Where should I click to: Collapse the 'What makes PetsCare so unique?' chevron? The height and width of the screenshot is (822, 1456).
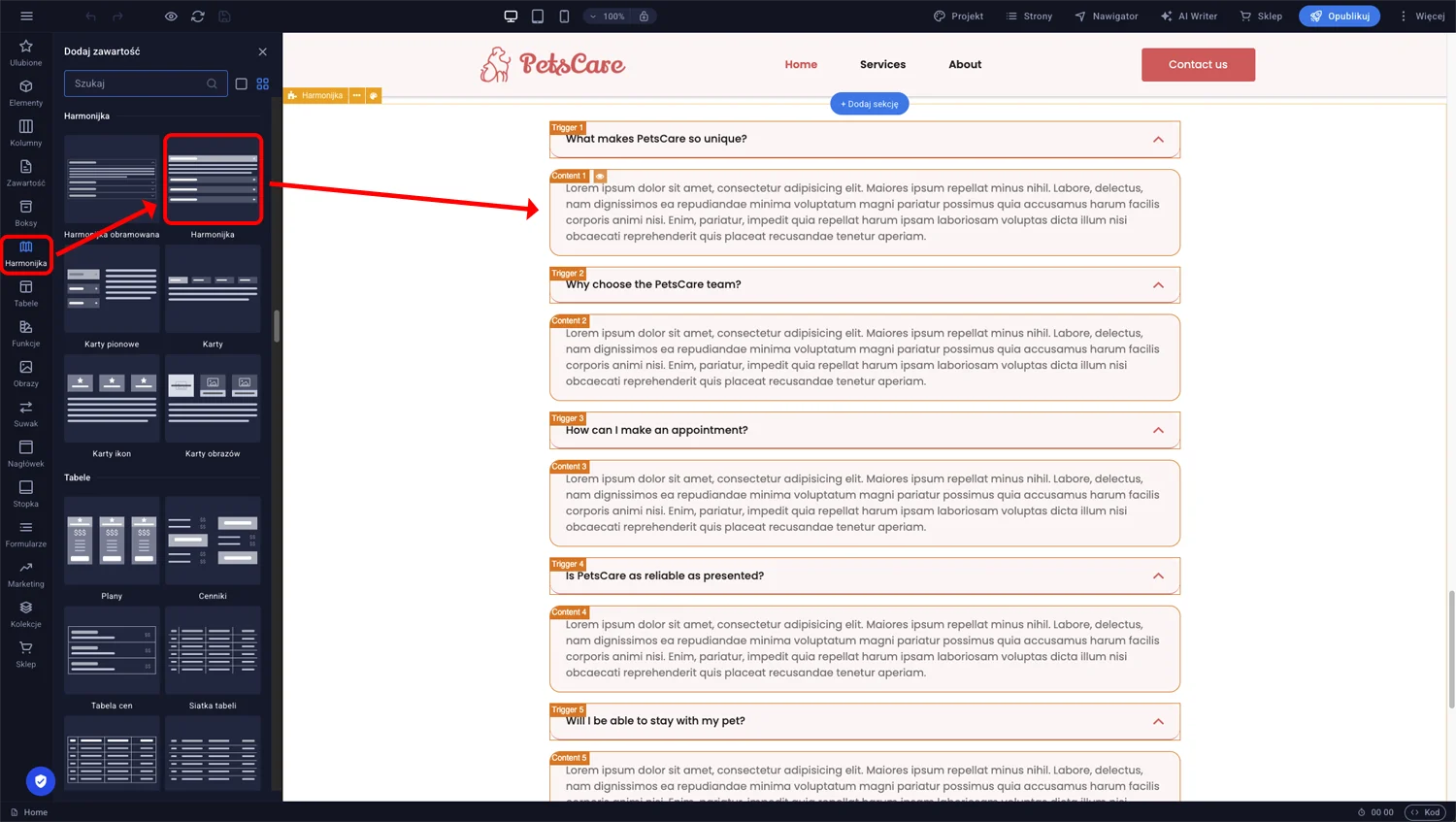click(x=1158, y=140)
